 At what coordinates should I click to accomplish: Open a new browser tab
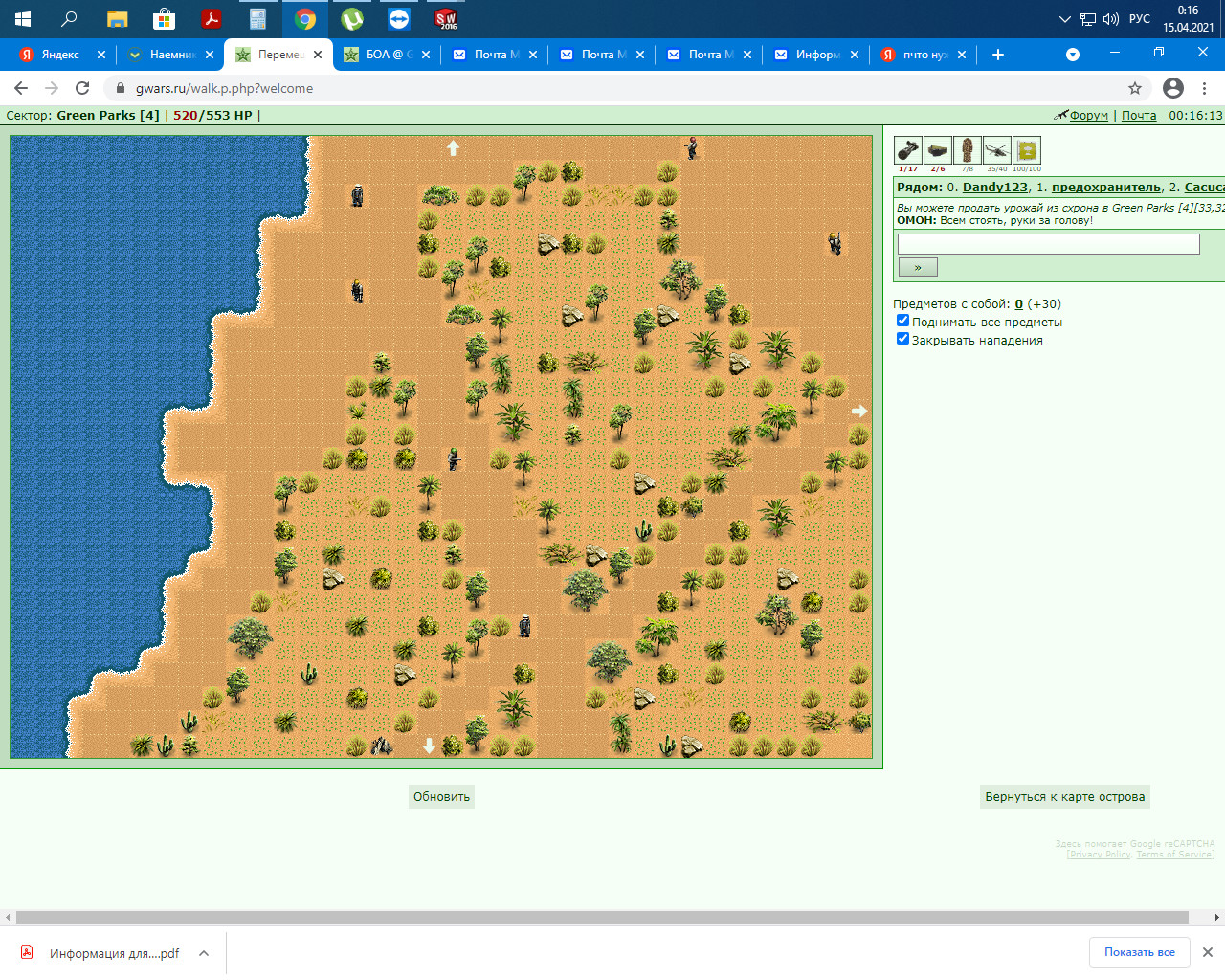[998, 55]
